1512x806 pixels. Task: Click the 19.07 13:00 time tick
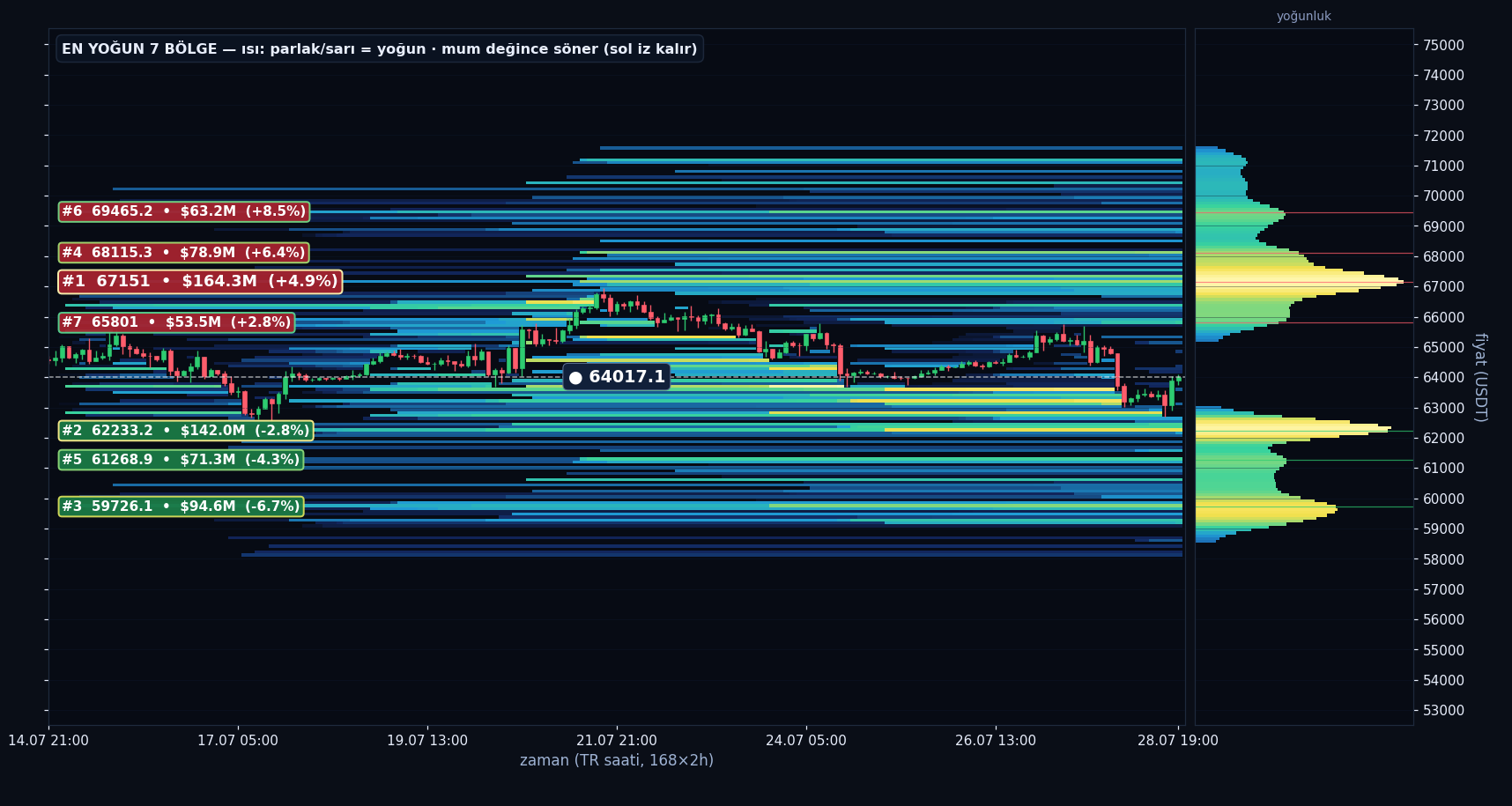[x=427, y=741]
